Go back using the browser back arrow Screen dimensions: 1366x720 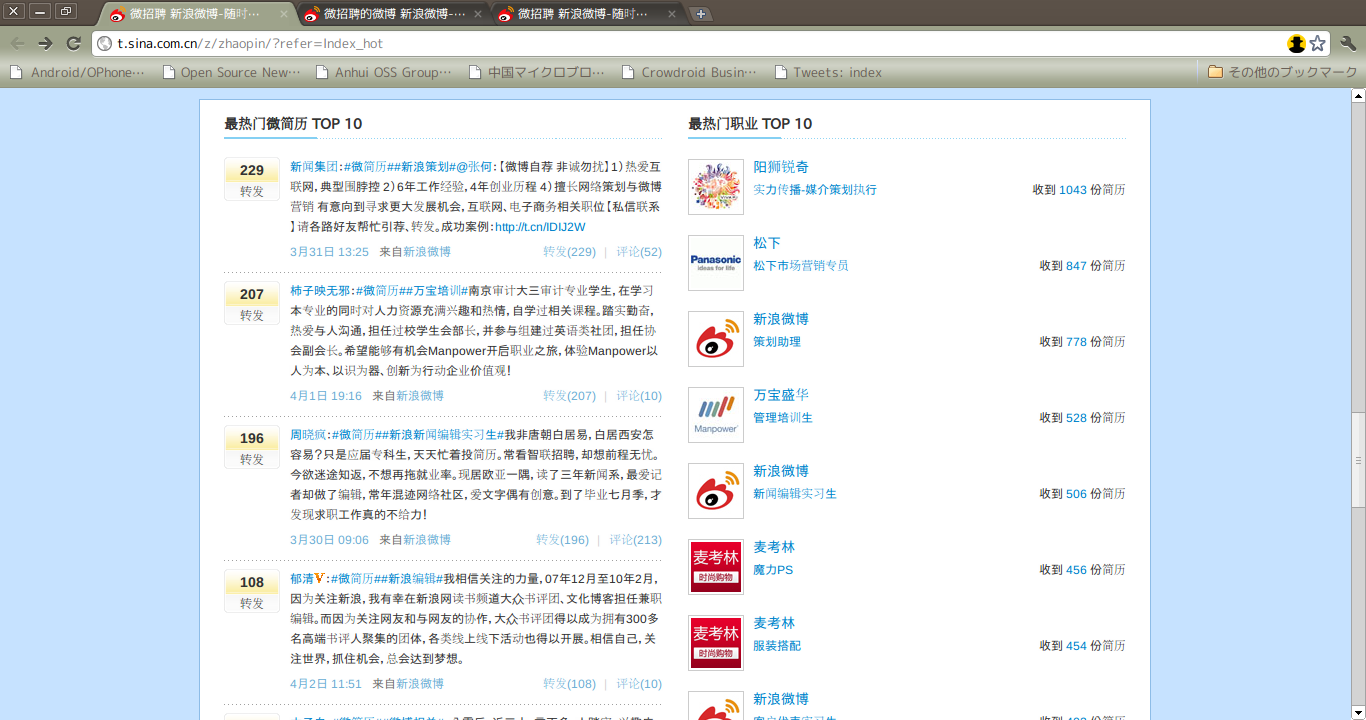pyautogui.click(x=17, y=43)
